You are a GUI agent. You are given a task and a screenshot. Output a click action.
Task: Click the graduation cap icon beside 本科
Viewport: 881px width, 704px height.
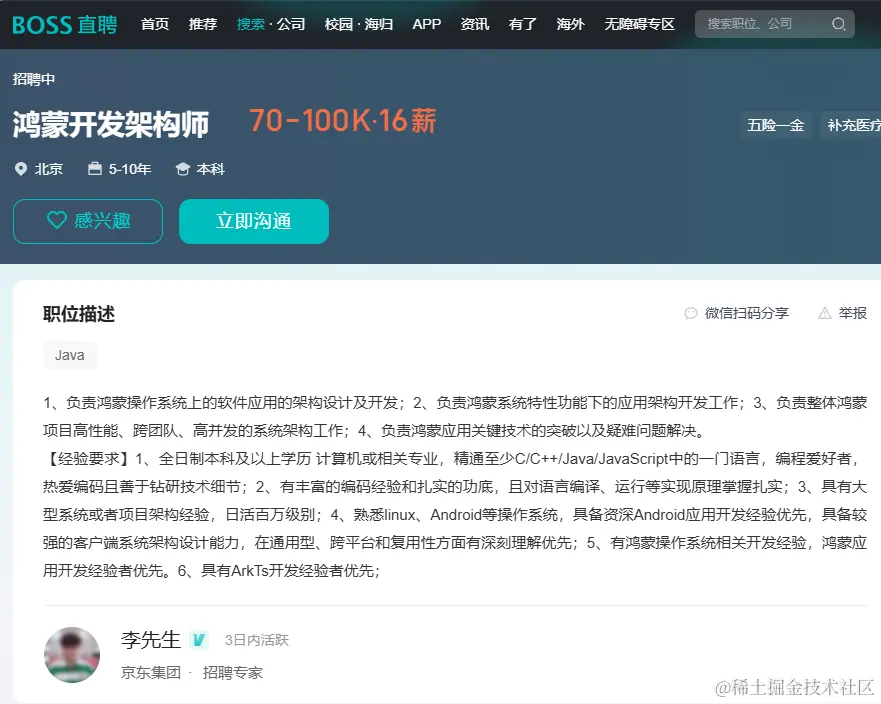[x=183, y=169]
